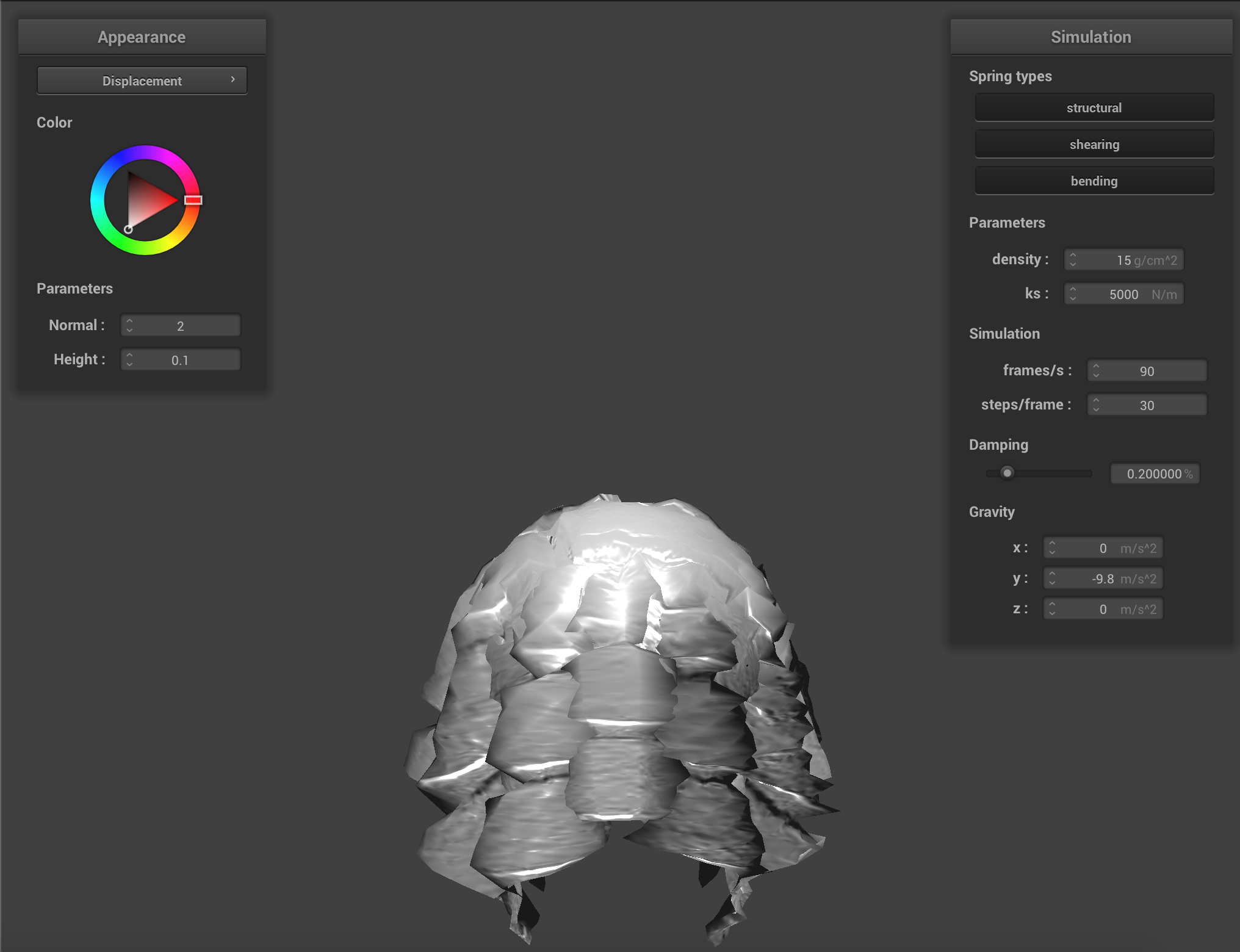Click the steps/frame stepper arrows

(1096, 405)
